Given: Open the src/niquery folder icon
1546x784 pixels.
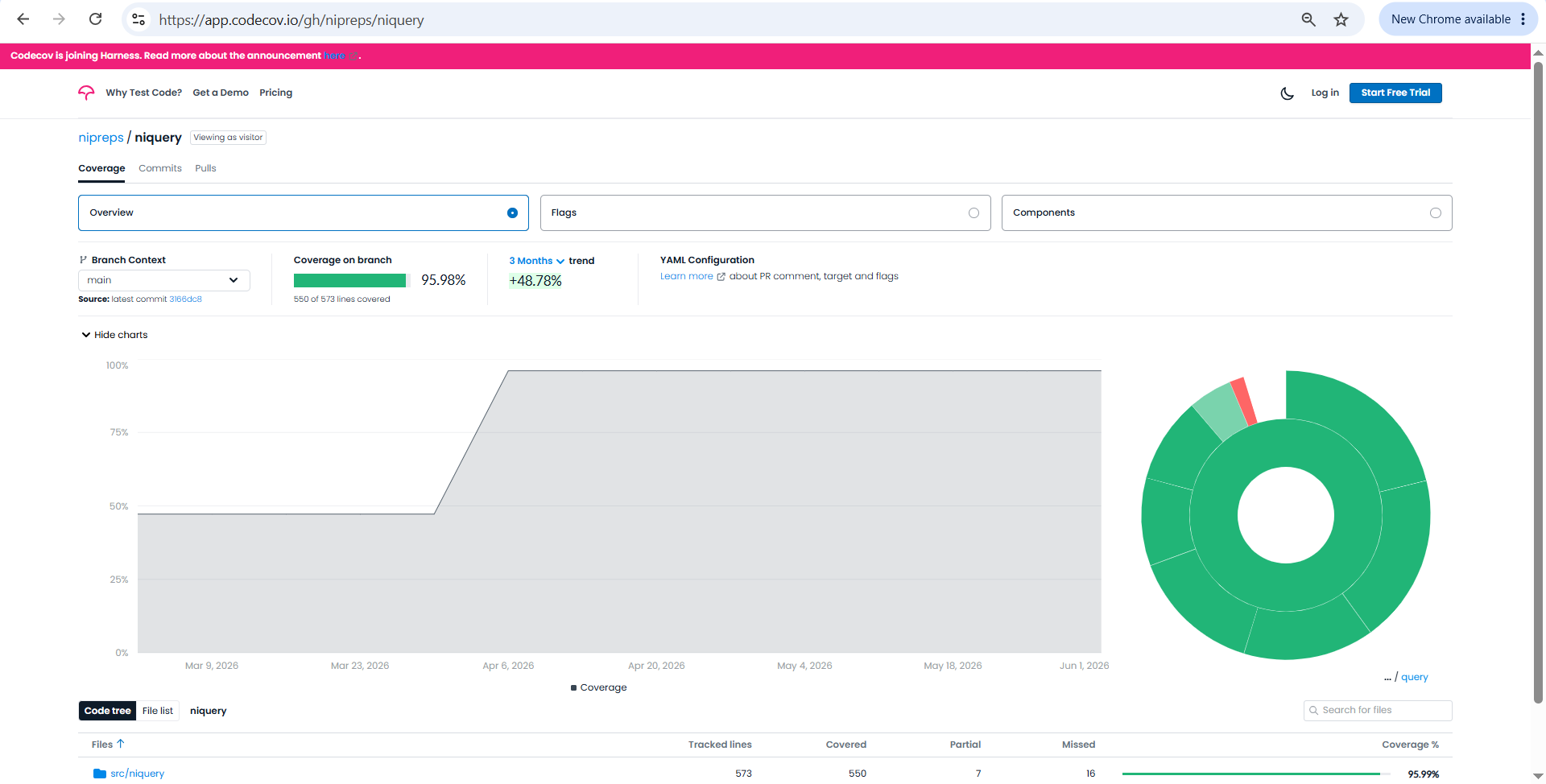Looking at the screenshot, I should 100,774.
